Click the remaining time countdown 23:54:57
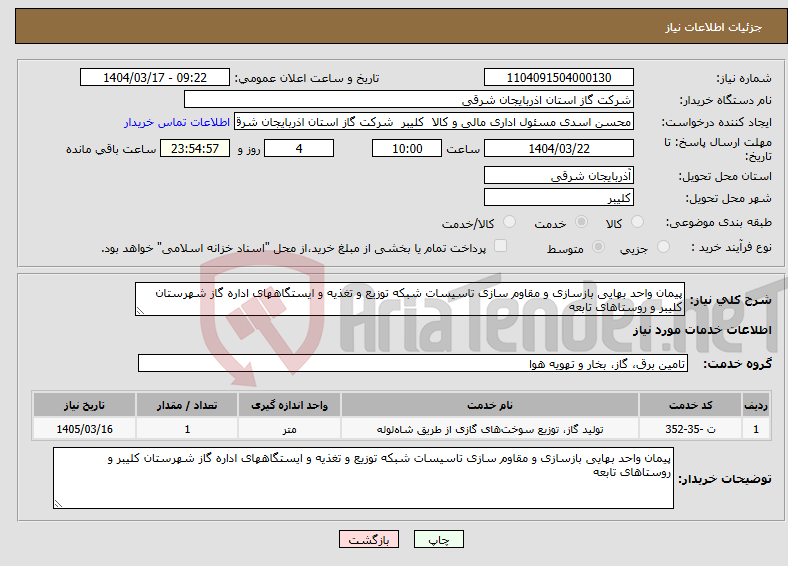Viewport: 788px width, 566px height. click(195, 148)
